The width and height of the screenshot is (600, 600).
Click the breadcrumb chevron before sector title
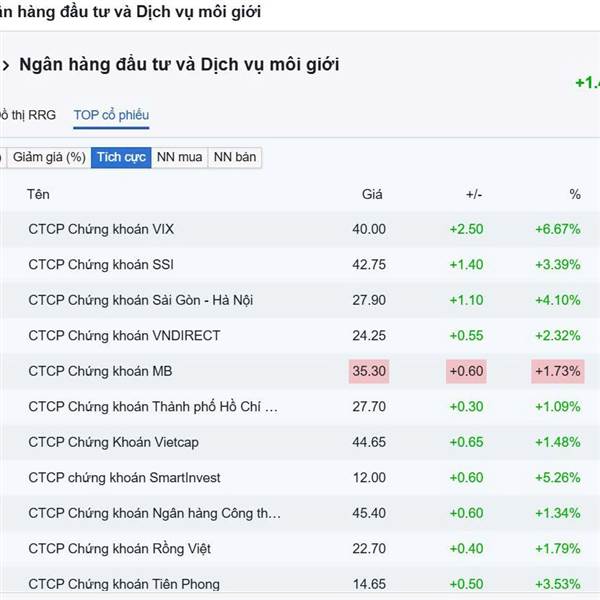coord(6,65)
